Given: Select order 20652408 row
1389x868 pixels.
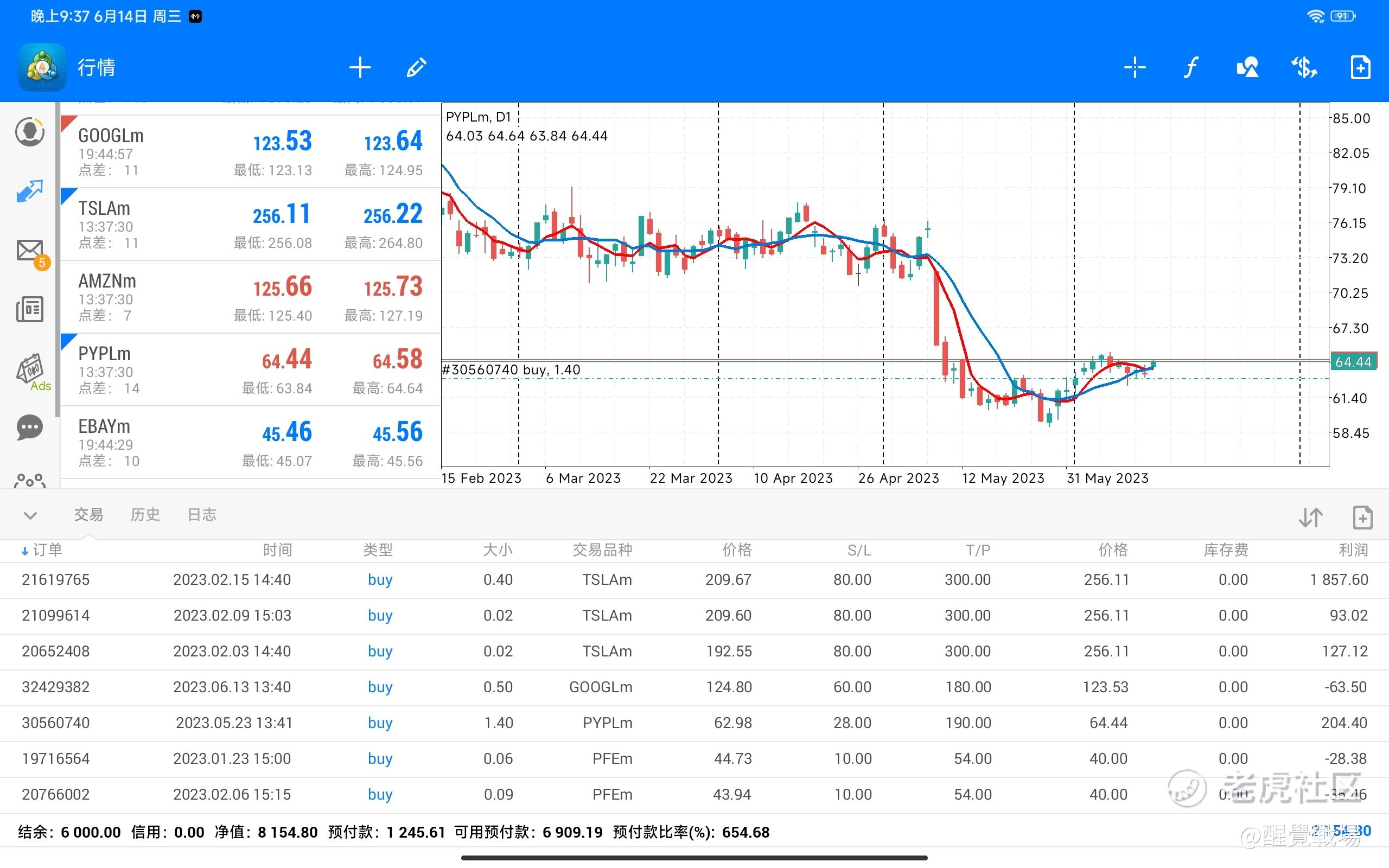Looking at the screenshot, I should pyautogui.click(x=694, y=652).
